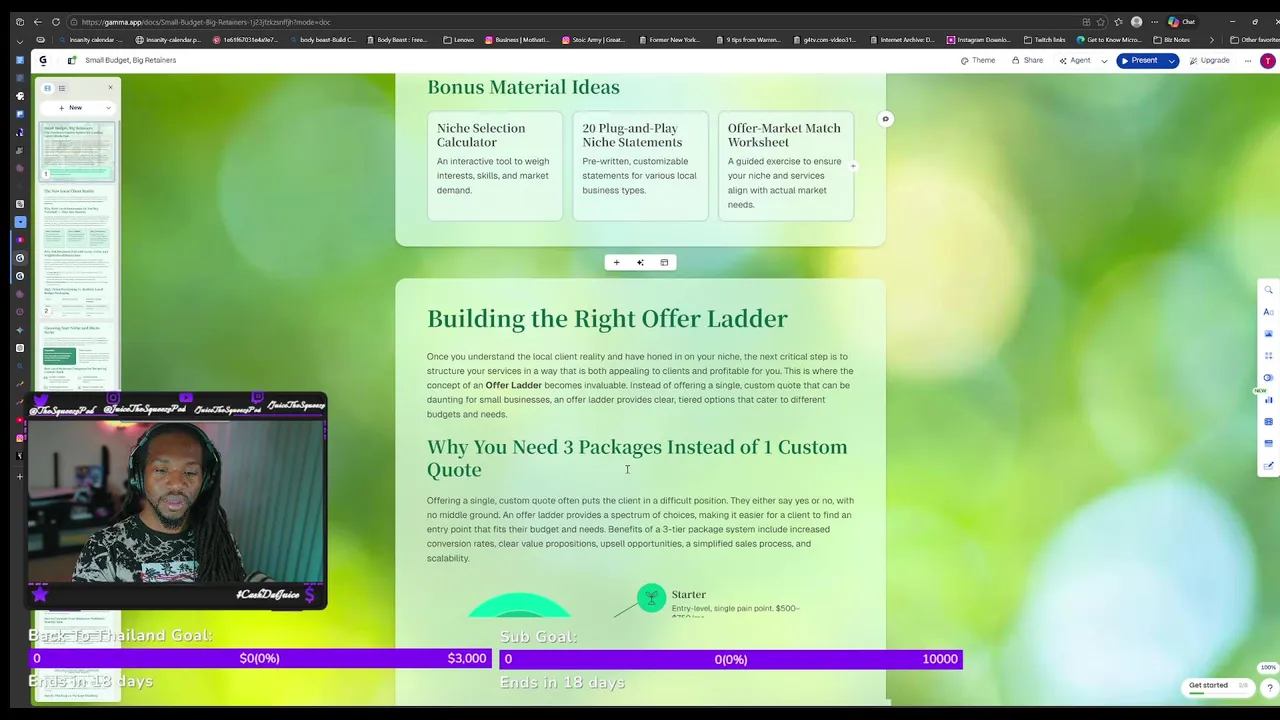Reload the gamma.app page

pyautogui.click(x=55, y=22)
